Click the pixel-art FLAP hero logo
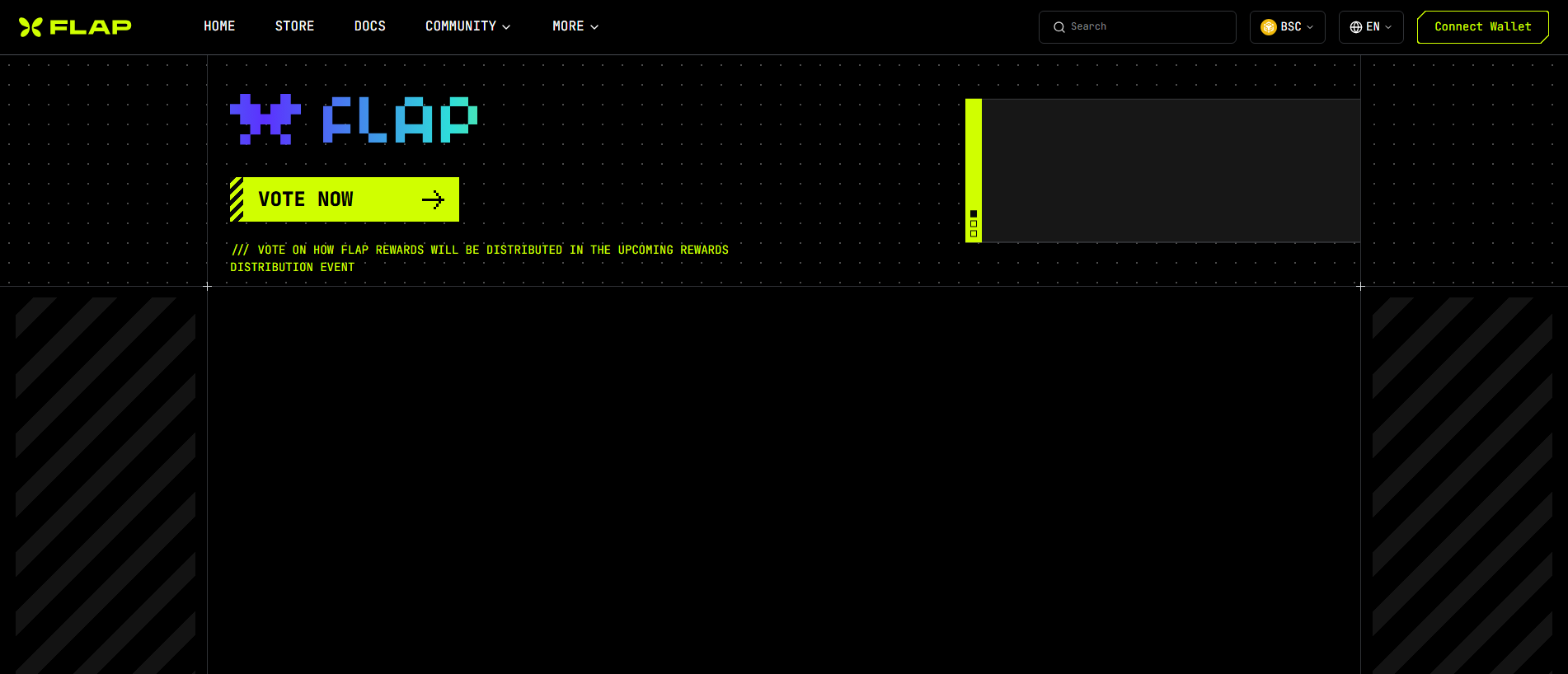 coord(354,119)
